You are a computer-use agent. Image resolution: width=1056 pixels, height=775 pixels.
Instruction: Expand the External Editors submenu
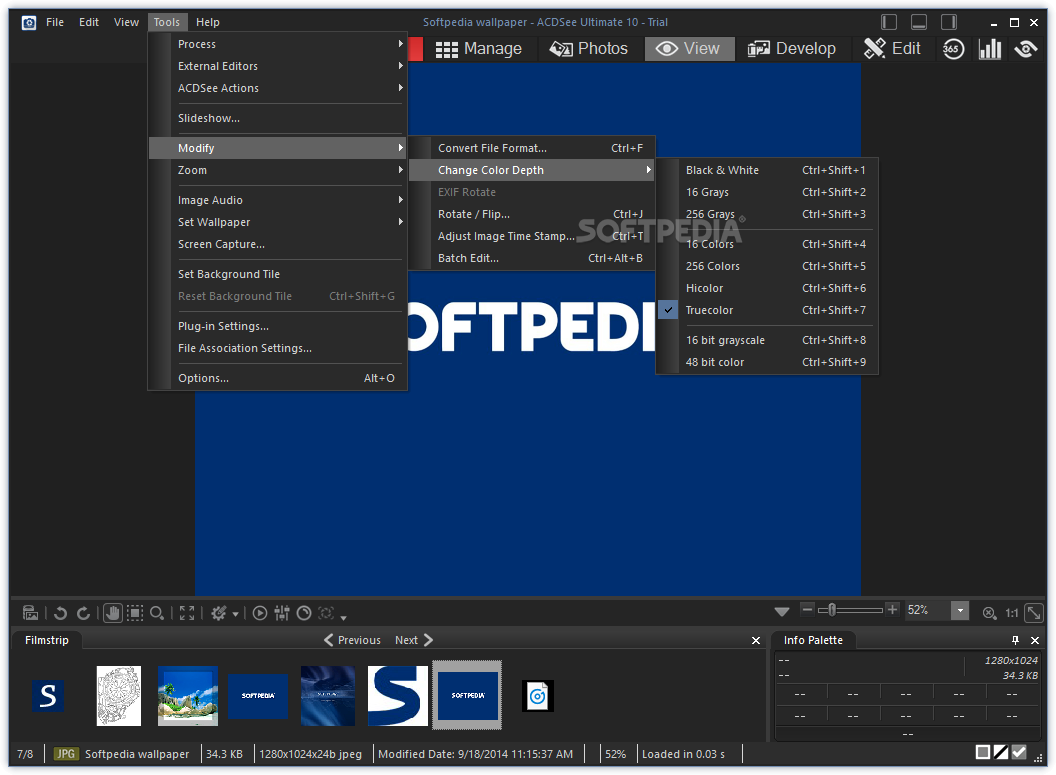point(278,66)
